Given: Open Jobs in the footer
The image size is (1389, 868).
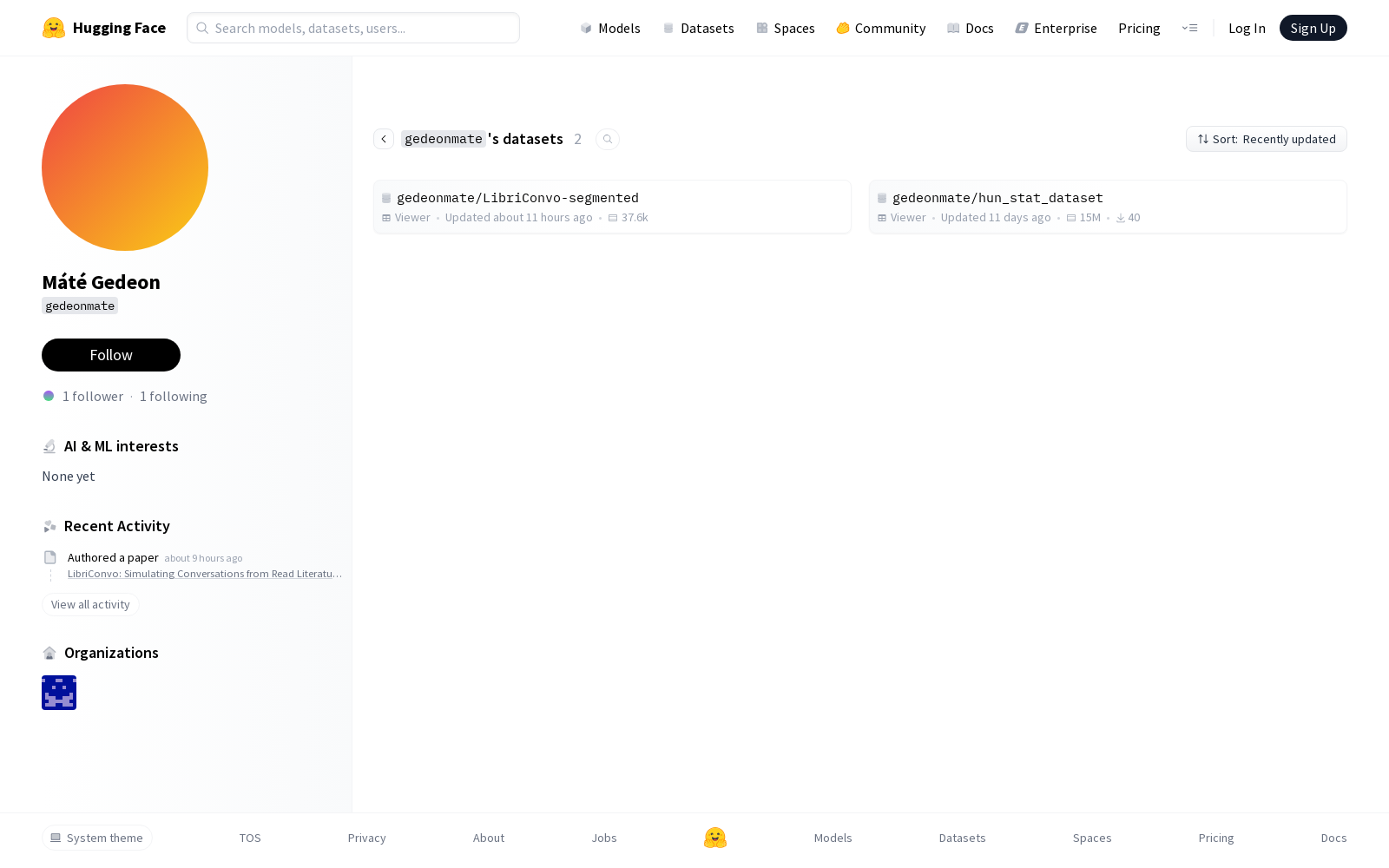Looking at the screenshot, I should pos(604,838).
